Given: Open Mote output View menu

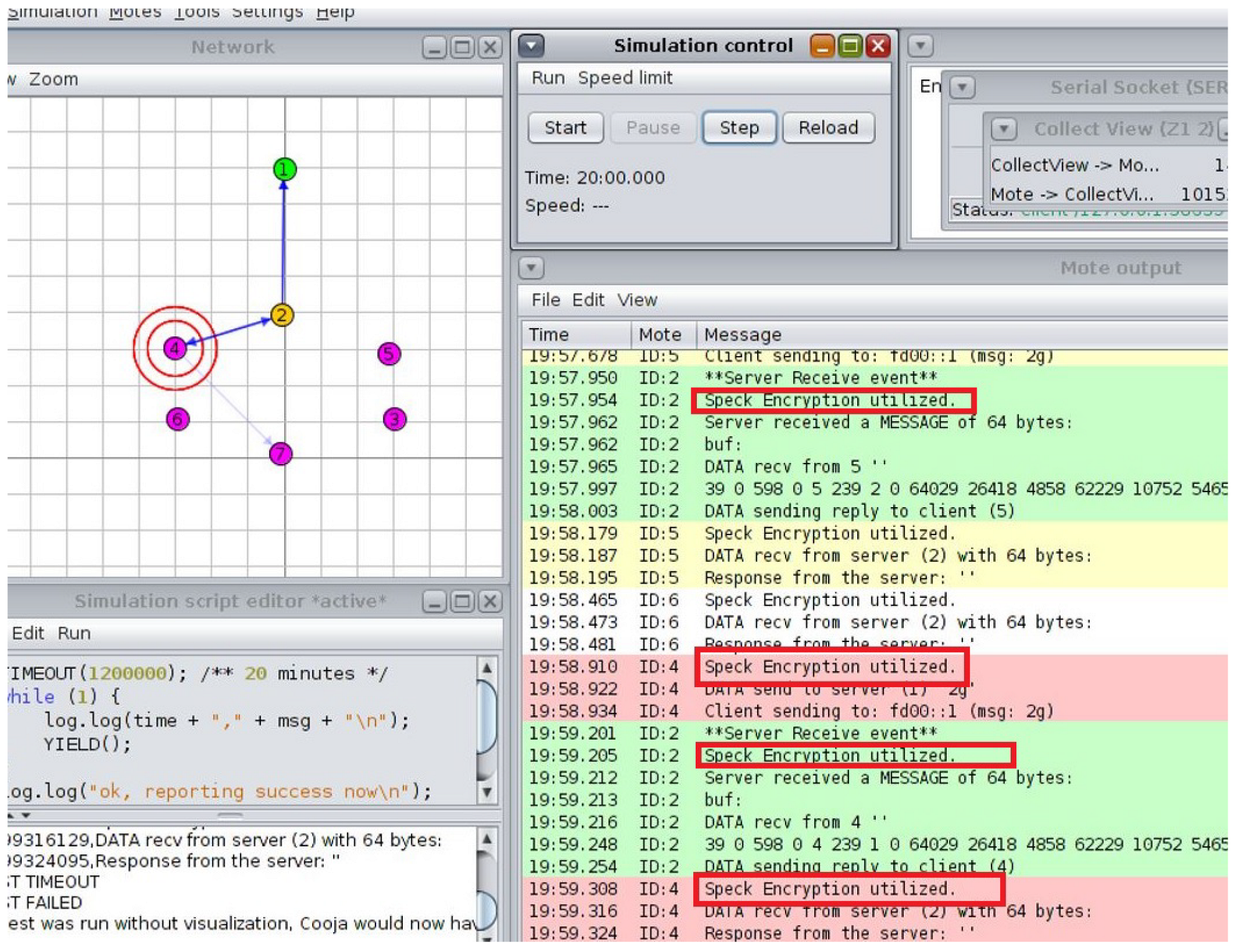Looking at the screenshot, I should tap(637, 300).
